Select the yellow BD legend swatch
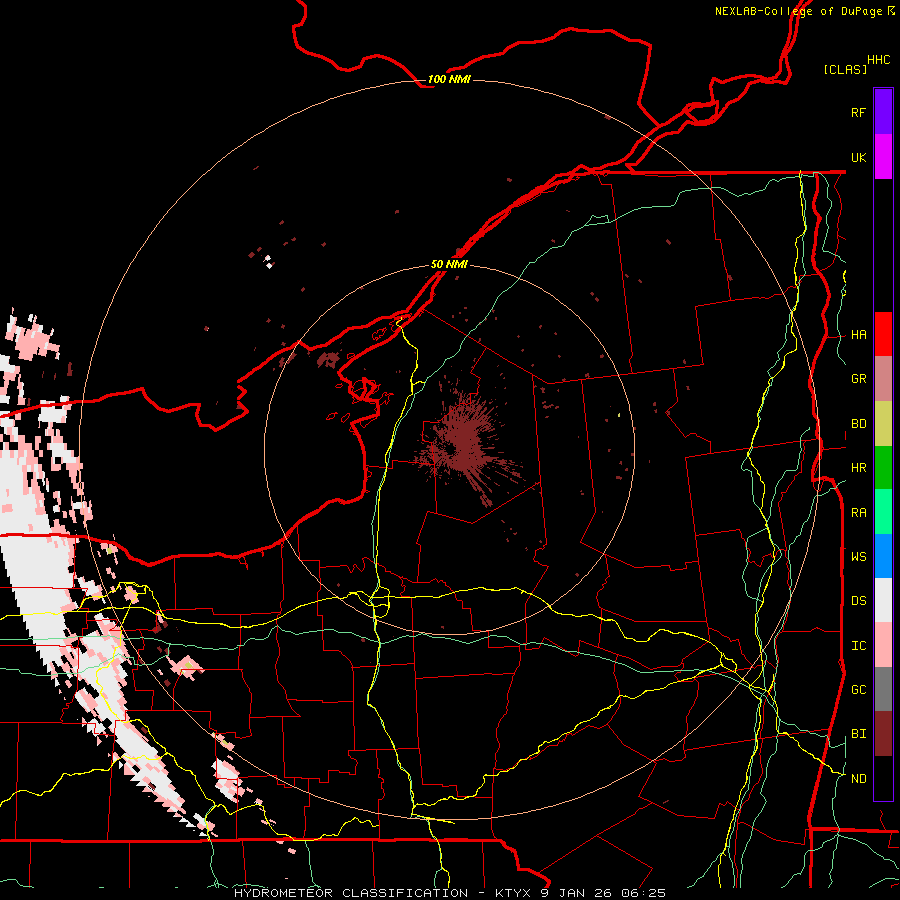The height and width of the screenshot is (900, 900). (x=883, y=423)
